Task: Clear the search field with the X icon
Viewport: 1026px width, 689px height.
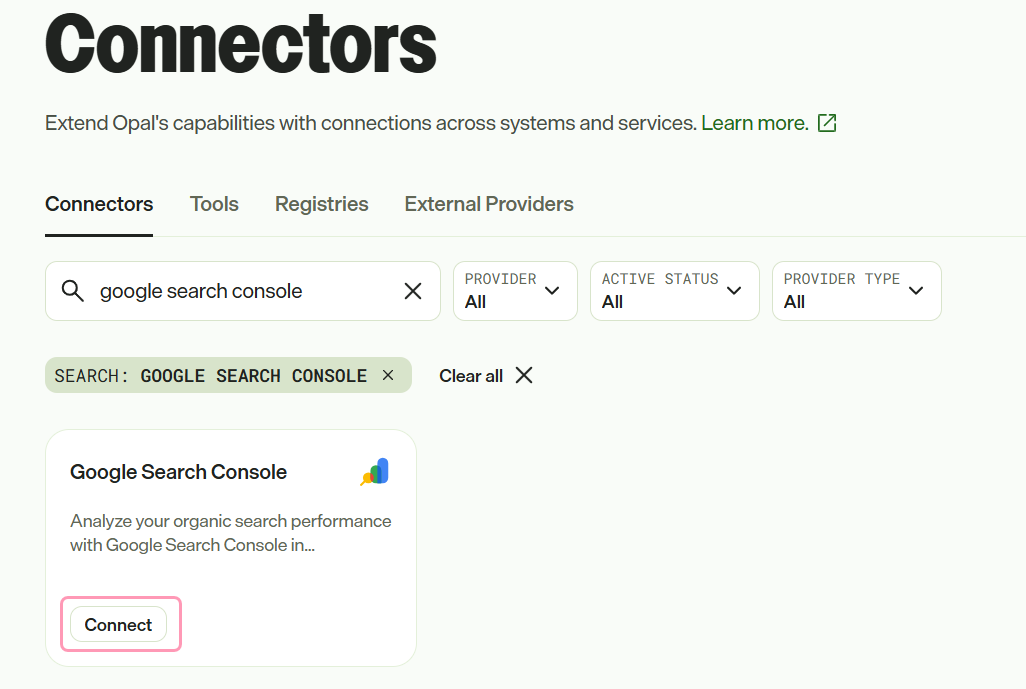Action: click(413, 291)
